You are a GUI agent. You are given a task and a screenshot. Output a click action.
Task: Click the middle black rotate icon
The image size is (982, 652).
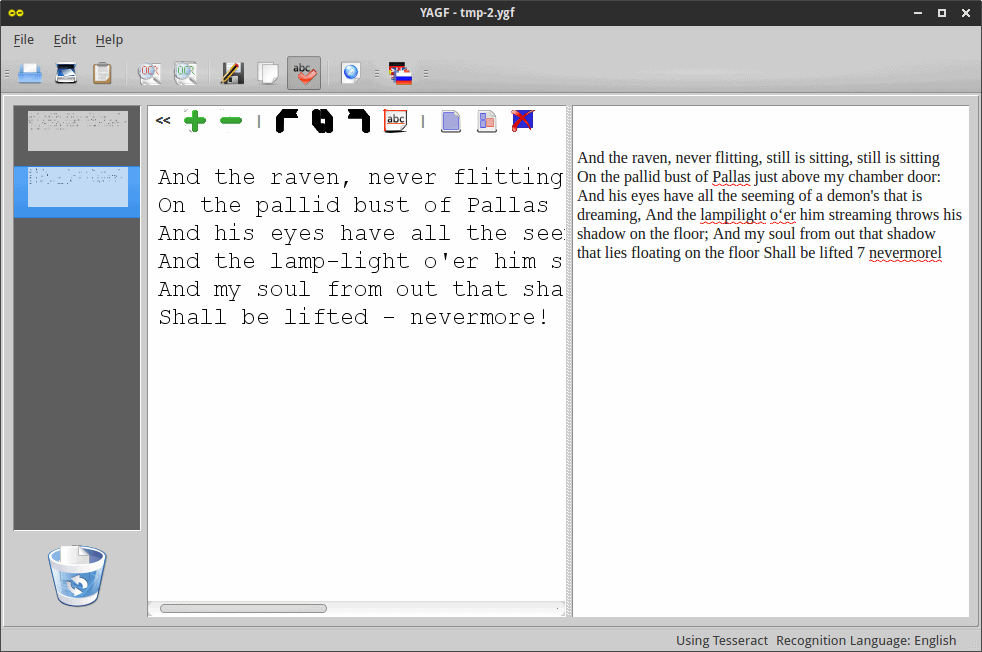pyautogui.click(x=323, y=121)
